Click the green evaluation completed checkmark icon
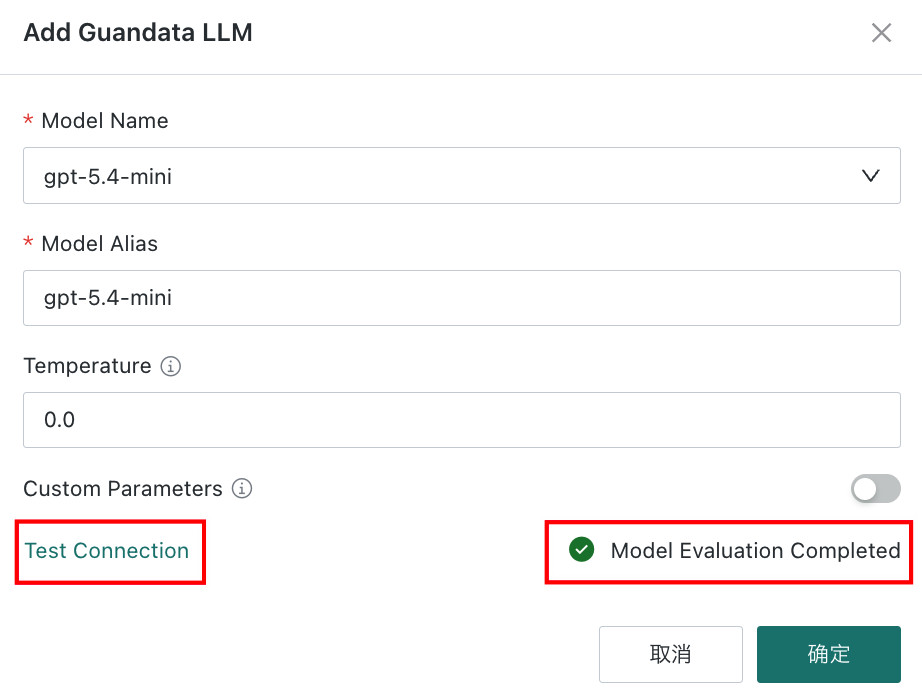Viewport: 922px width, 698px height. [582, 550]
